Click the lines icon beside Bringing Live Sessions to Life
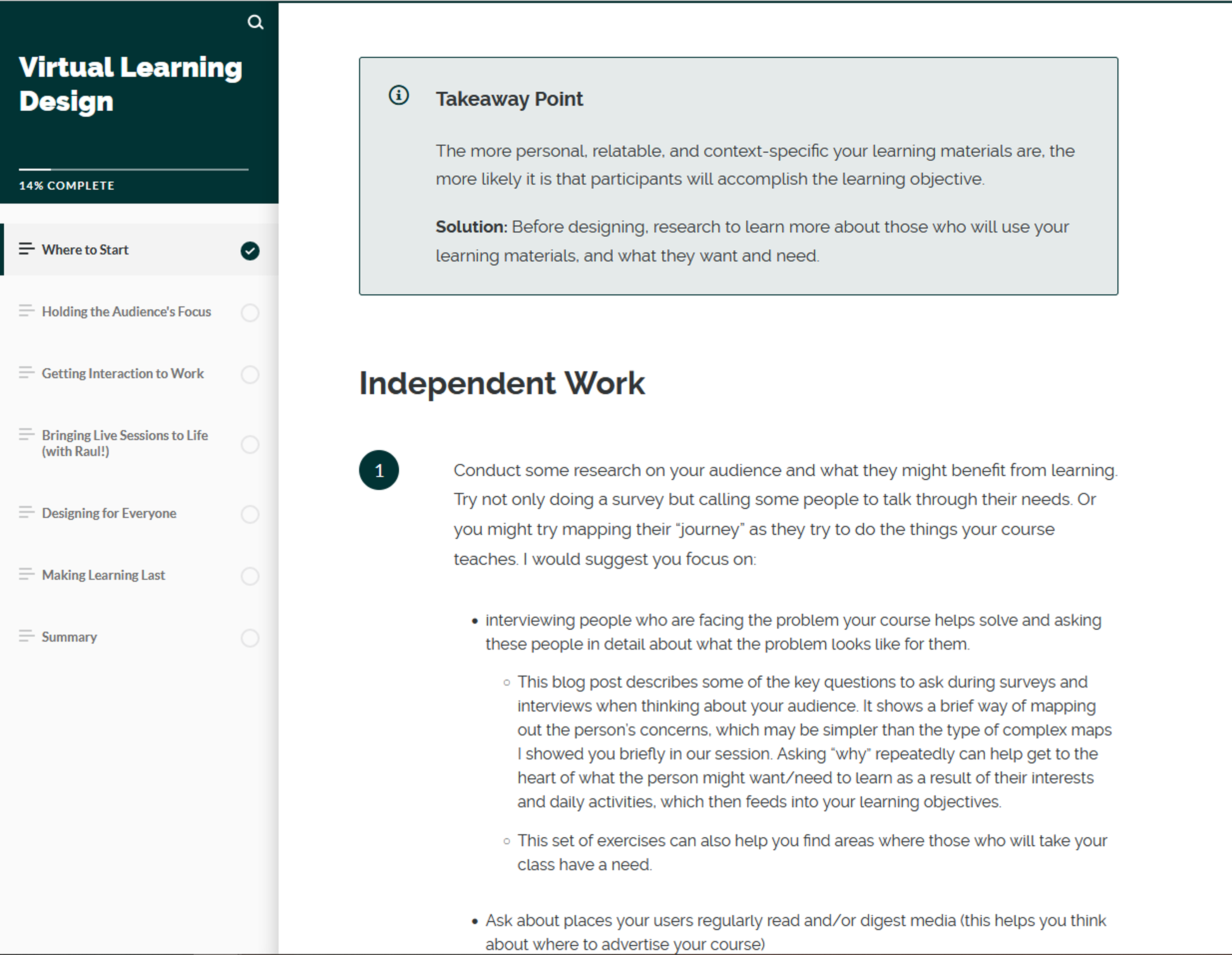 (26, 435)
